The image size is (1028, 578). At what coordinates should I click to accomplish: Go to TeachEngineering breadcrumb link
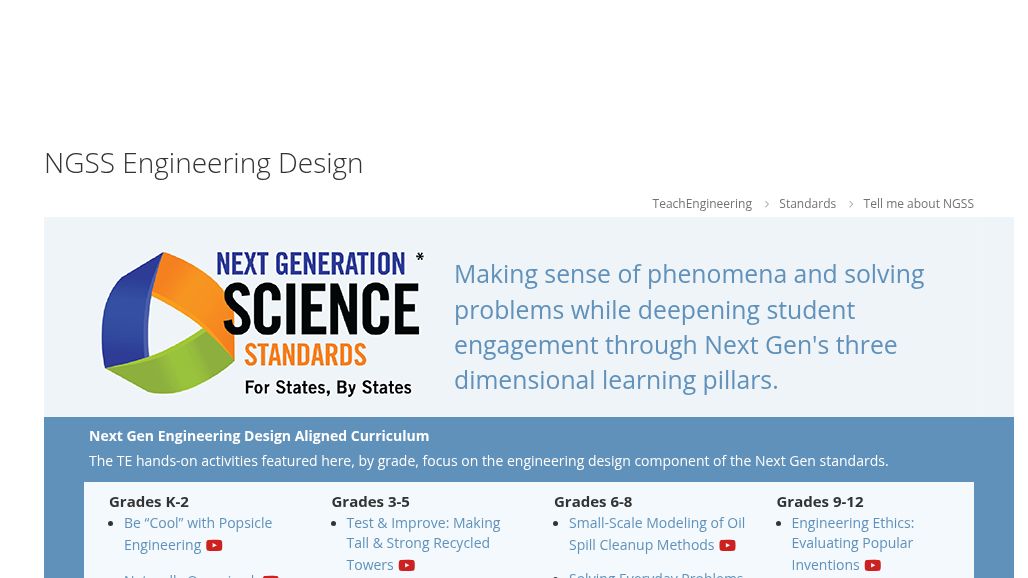[x=702, y=204]
